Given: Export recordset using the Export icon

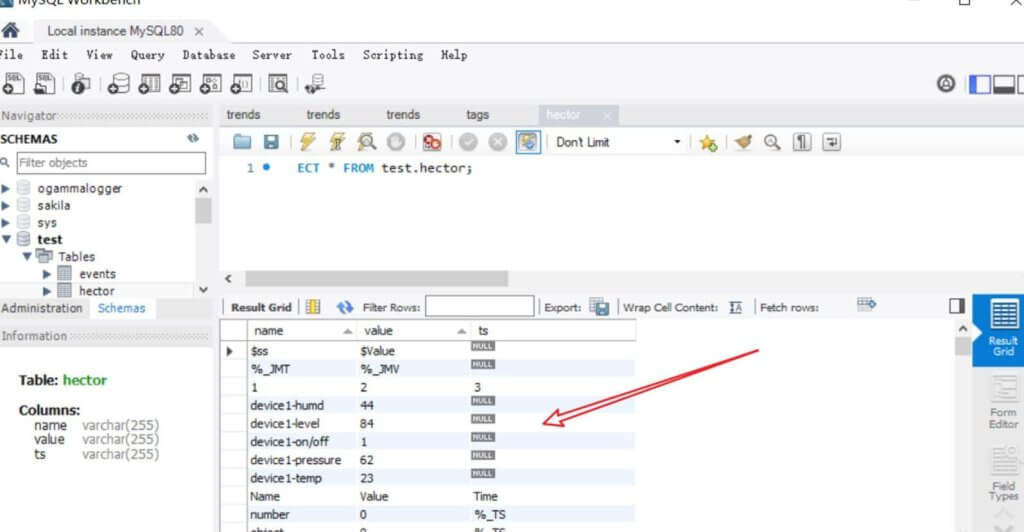Looking at the screenshot, I should coord(599,307).
